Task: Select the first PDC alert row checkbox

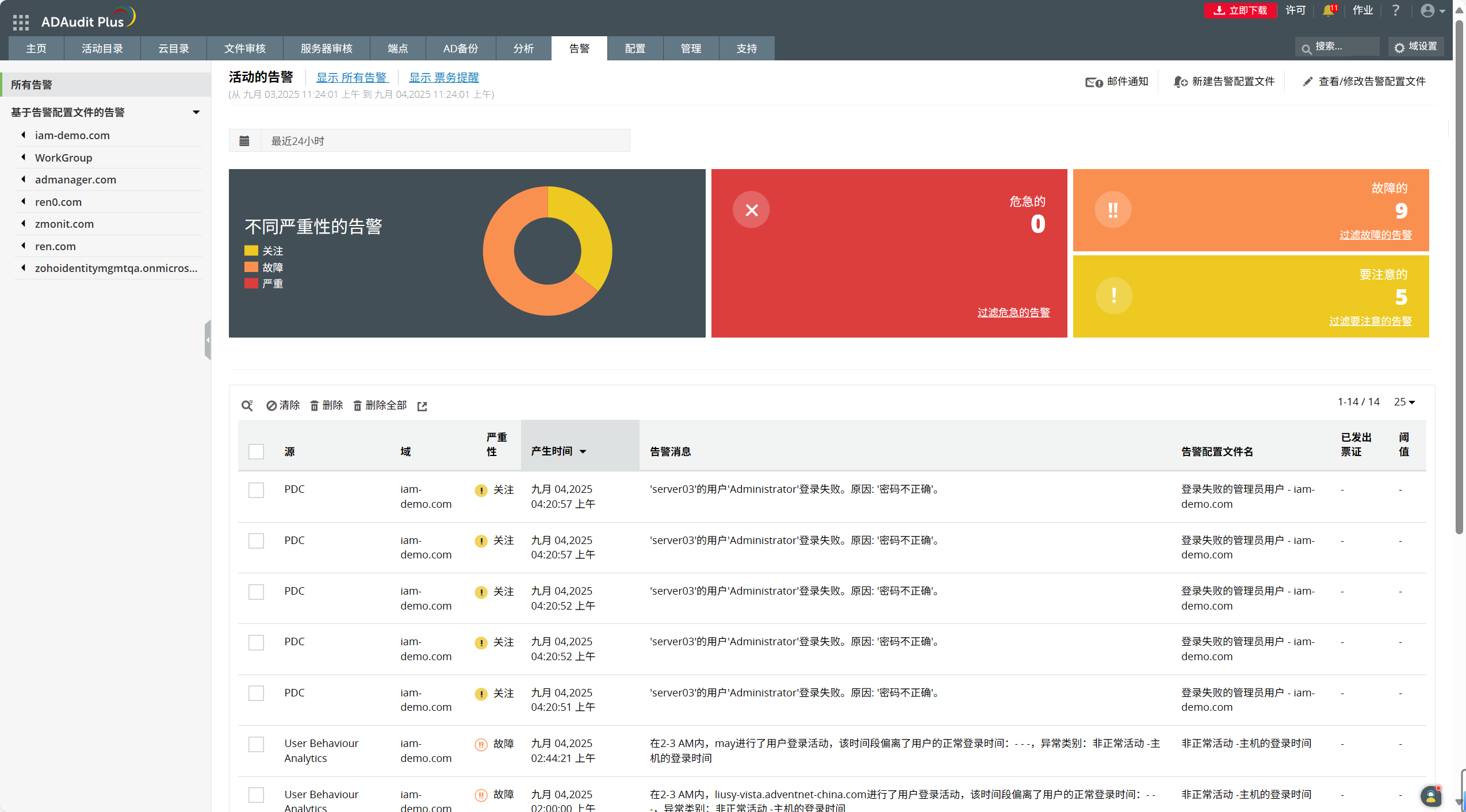Action: click(256, 490)
